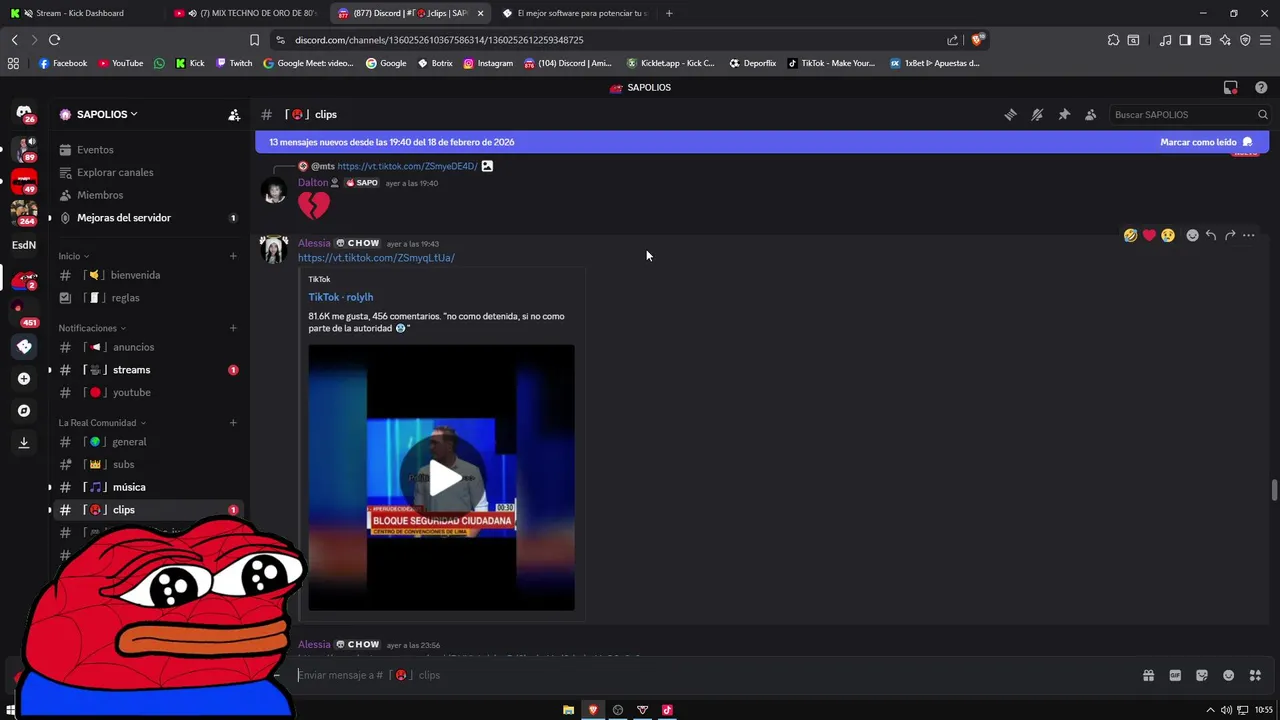Open Discover servers compass icon
1280x720 pixels.
pos(24,411)
